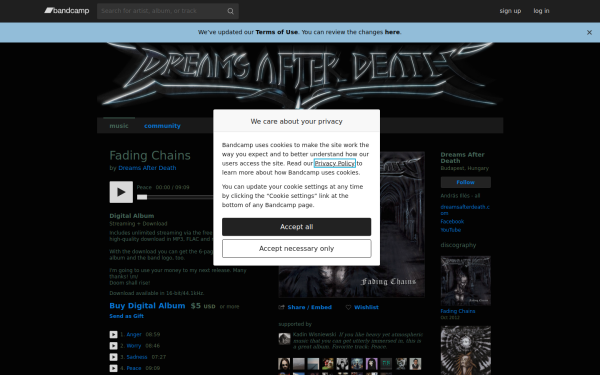Screen dimensions: 600x375
Task: Click the Follow button
Action: [x=466, y=183]
